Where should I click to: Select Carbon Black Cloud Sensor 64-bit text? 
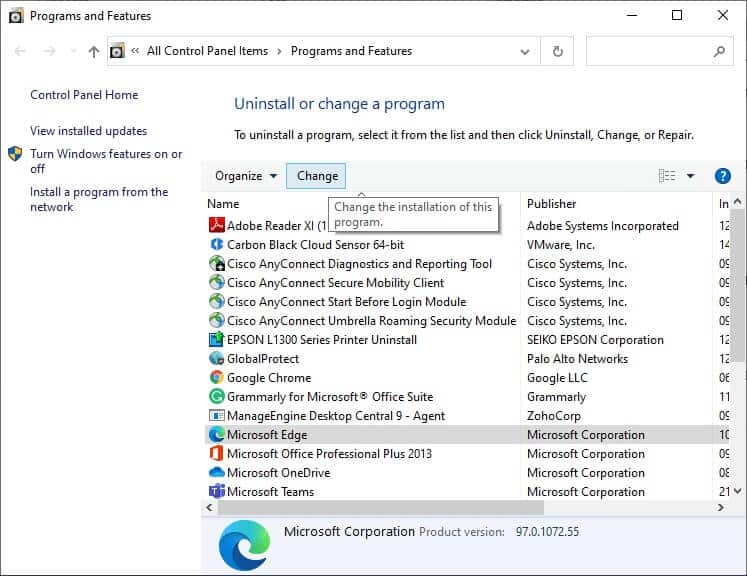(315, 245)
